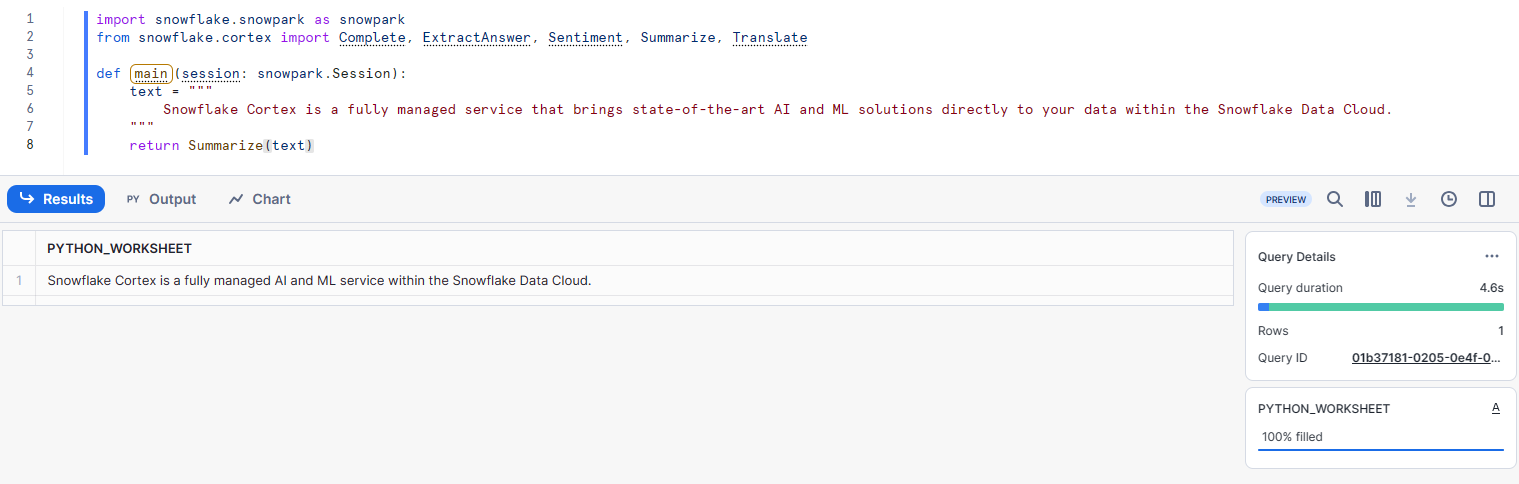Click the query duration progress bar
The width and height of the screenshot is (1519, 484).
pyautogui.click(x=1380, y=307)
